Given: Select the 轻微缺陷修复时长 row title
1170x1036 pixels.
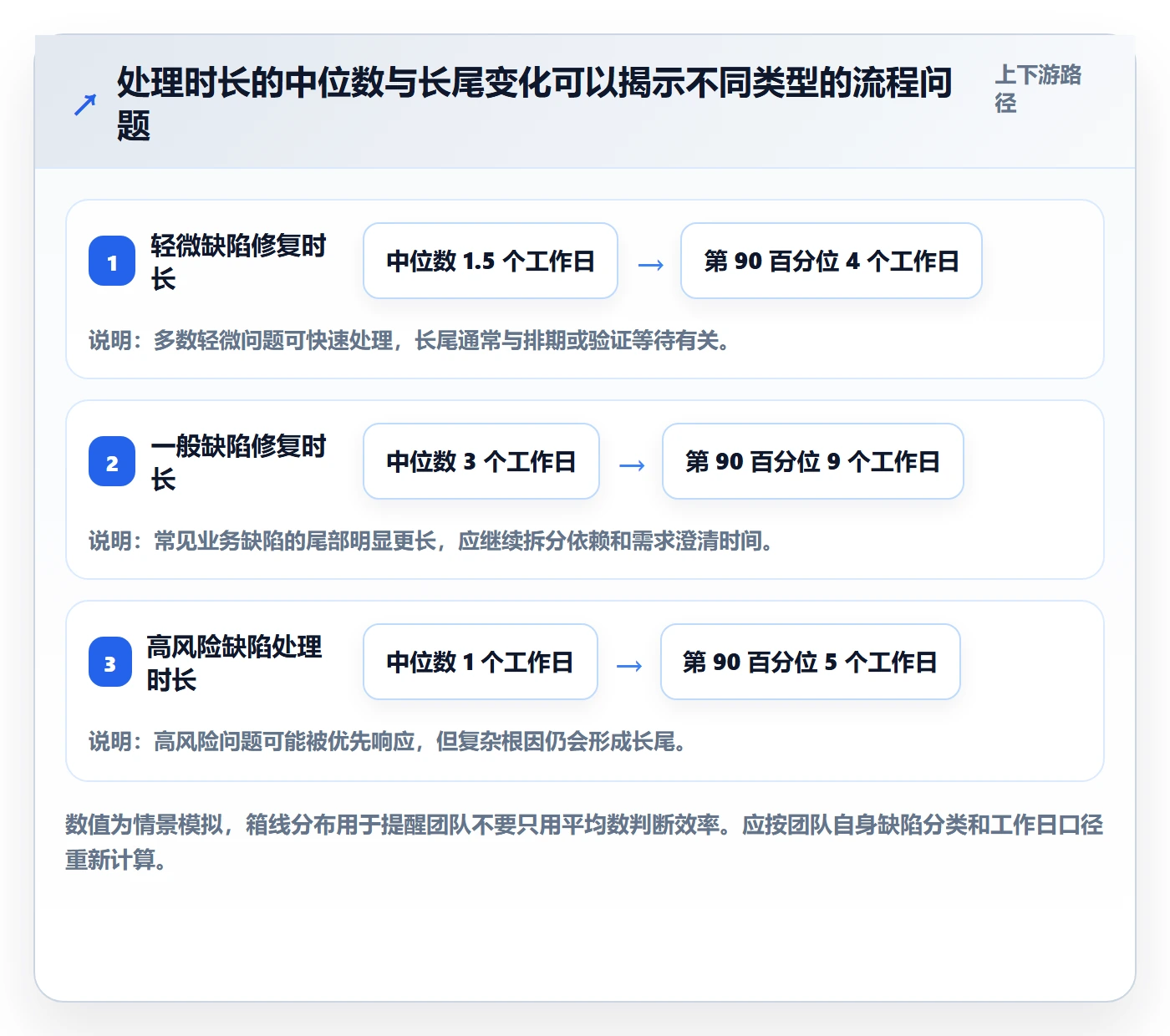Looking at the screenshot, I should click(238, 262).
